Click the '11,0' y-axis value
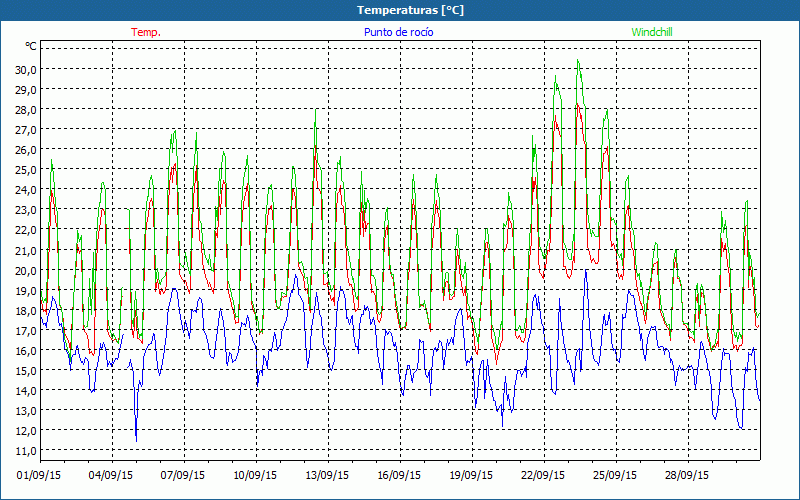Viewport: 800px width, 500px height. (x=26, y=451)
